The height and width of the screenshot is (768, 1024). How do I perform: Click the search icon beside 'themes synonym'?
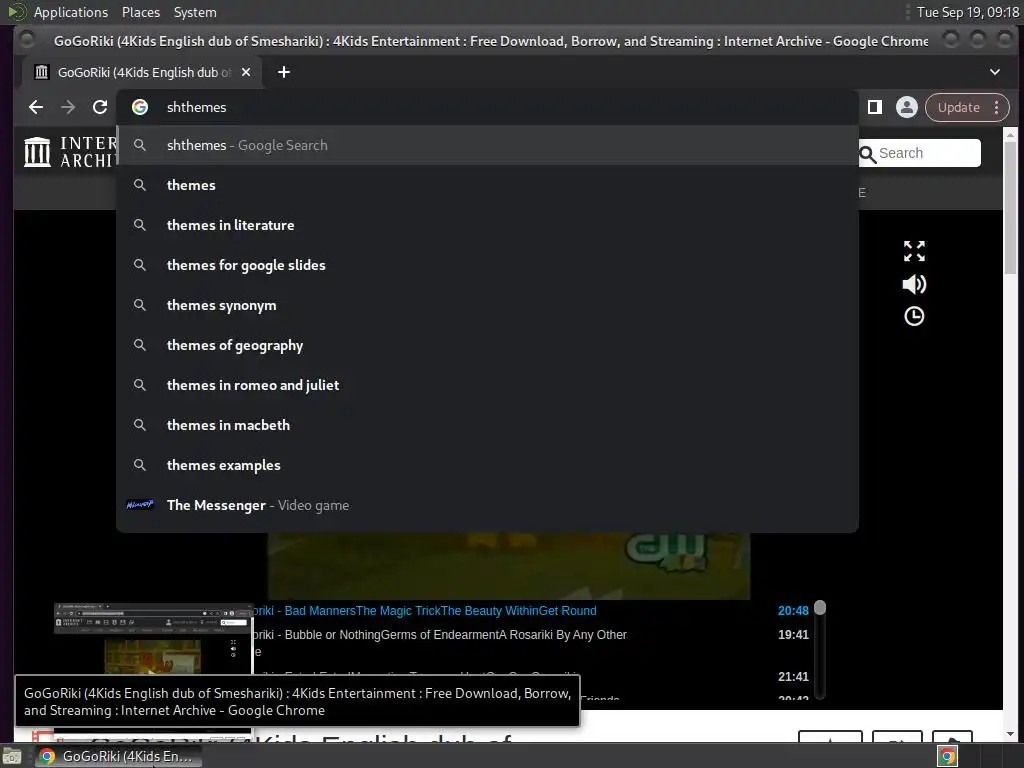tap(140, 305)
